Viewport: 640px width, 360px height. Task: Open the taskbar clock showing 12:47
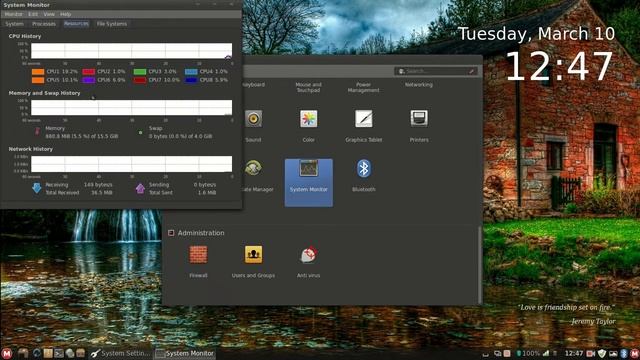[574, 353]
